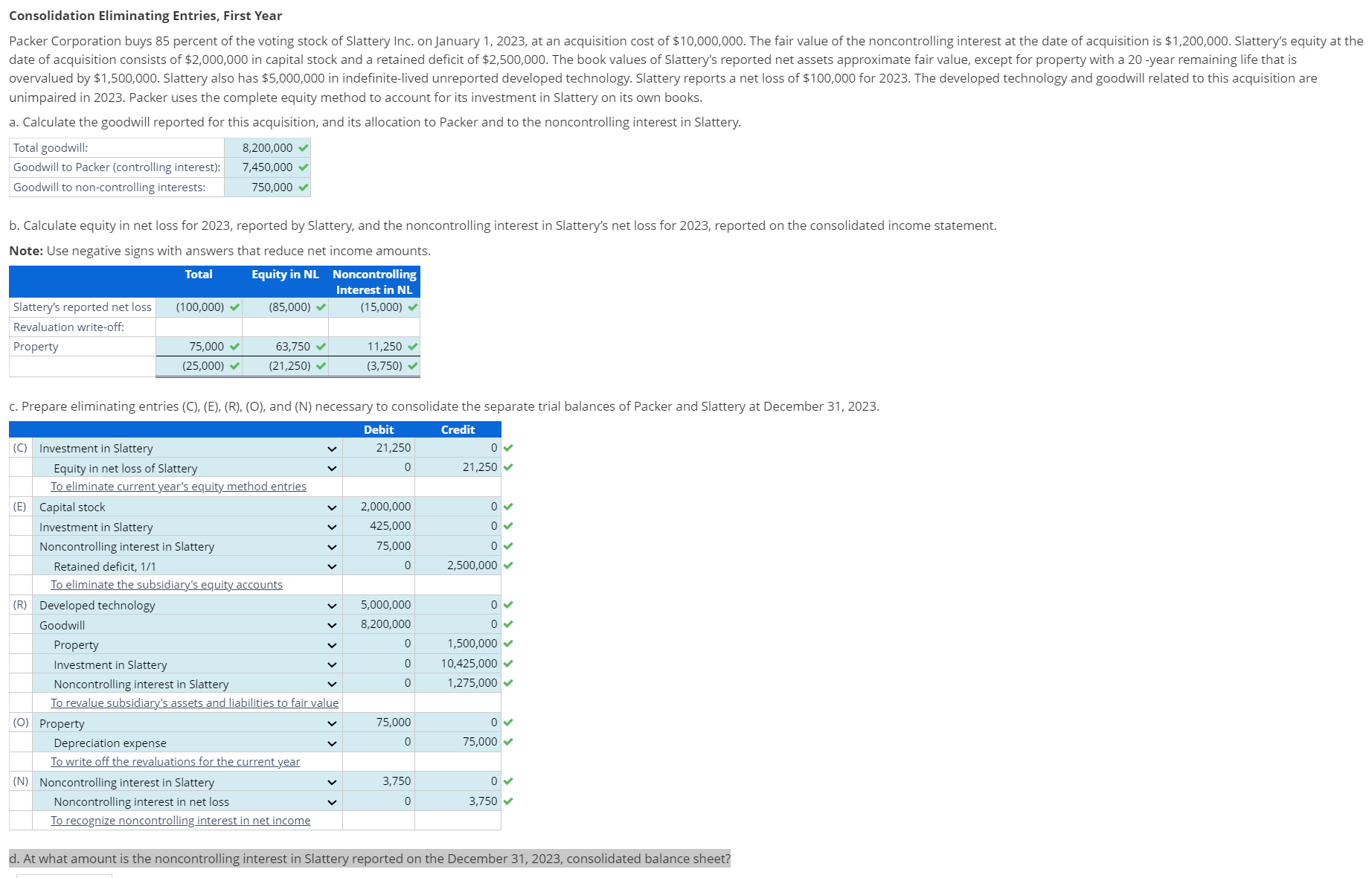Click the link To eliminate current year's equity method entries
Screen dimensions: 1372x878
pyautogui.click(x=179, y=487)
